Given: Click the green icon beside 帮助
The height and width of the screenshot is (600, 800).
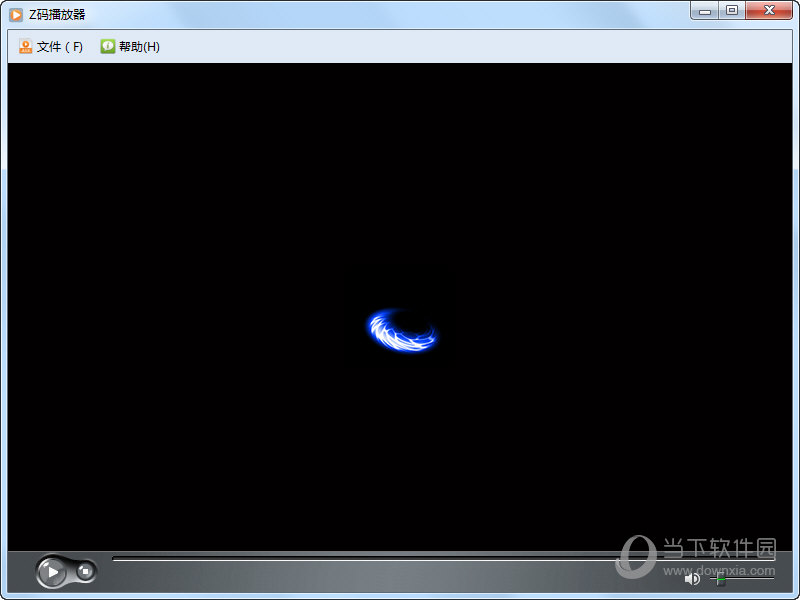Looking at the screenshot, I should (108, 47).
